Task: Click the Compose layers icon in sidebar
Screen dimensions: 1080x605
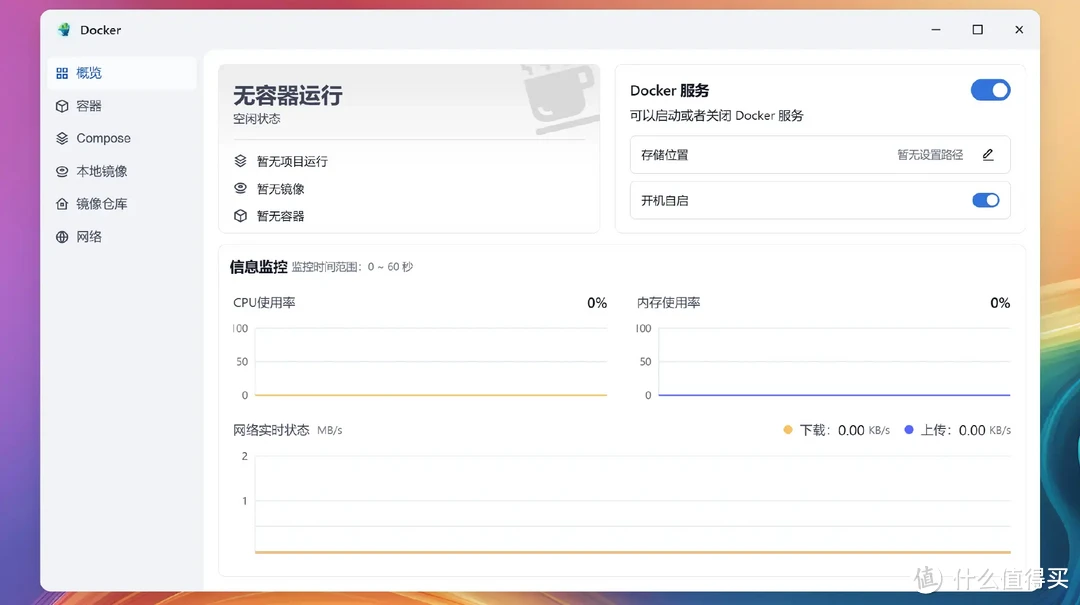Action: point(62,139)
